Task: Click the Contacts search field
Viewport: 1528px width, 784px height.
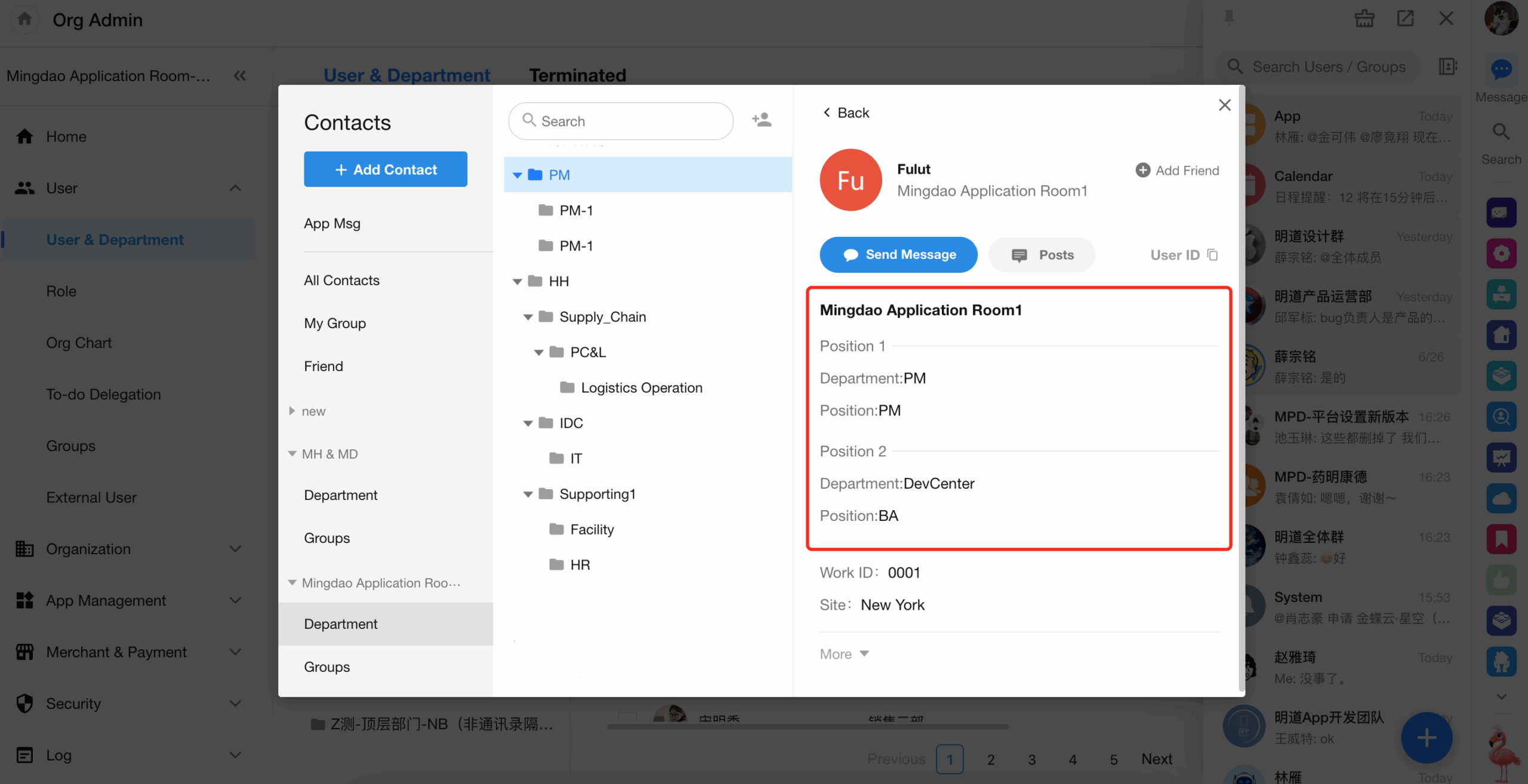Action: pyautogui.click(x=621, y=121)
